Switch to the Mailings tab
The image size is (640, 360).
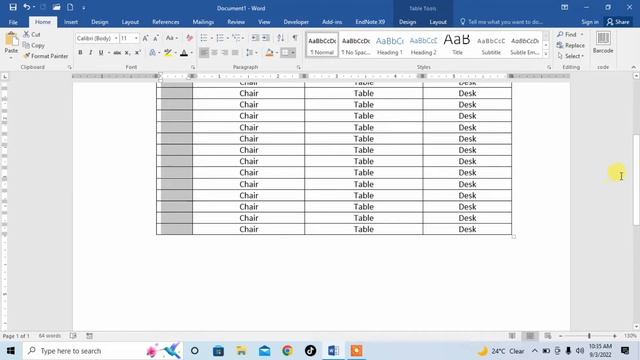coord(203,22)
